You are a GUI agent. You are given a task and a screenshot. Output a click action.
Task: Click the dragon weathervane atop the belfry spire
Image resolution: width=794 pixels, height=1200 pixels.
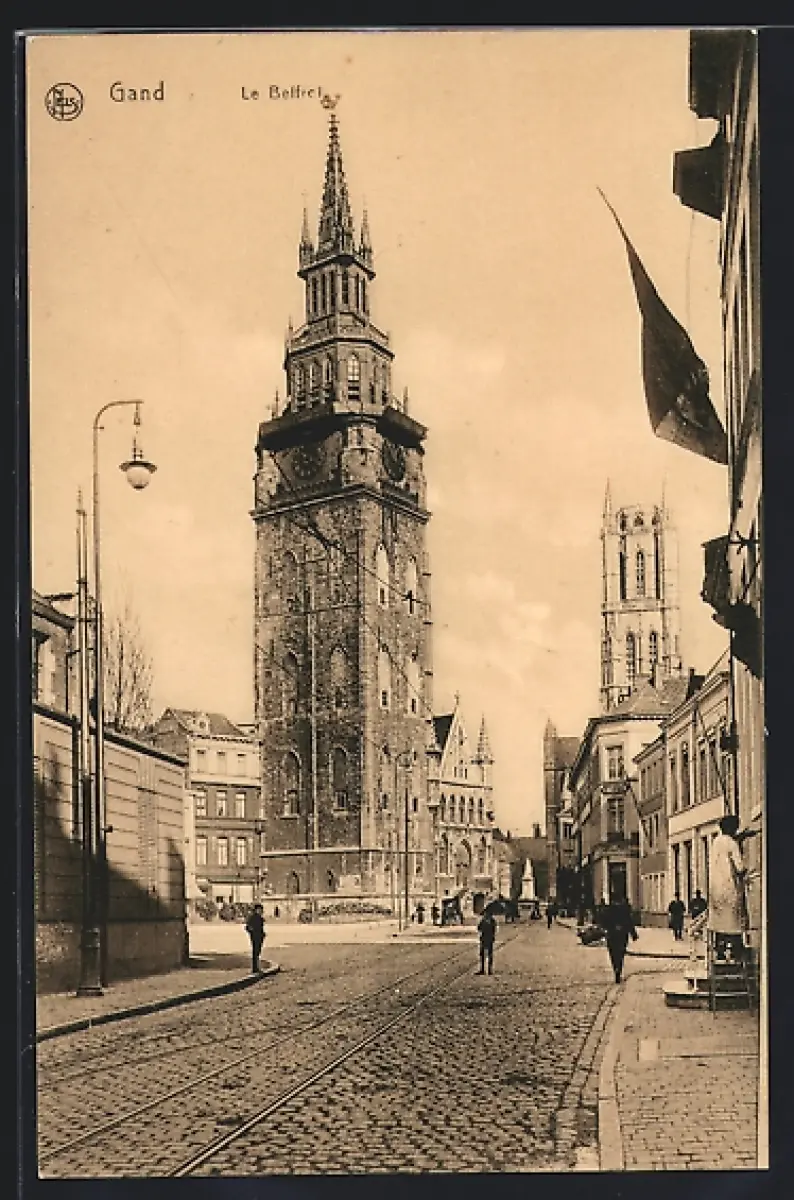point(330,101)
